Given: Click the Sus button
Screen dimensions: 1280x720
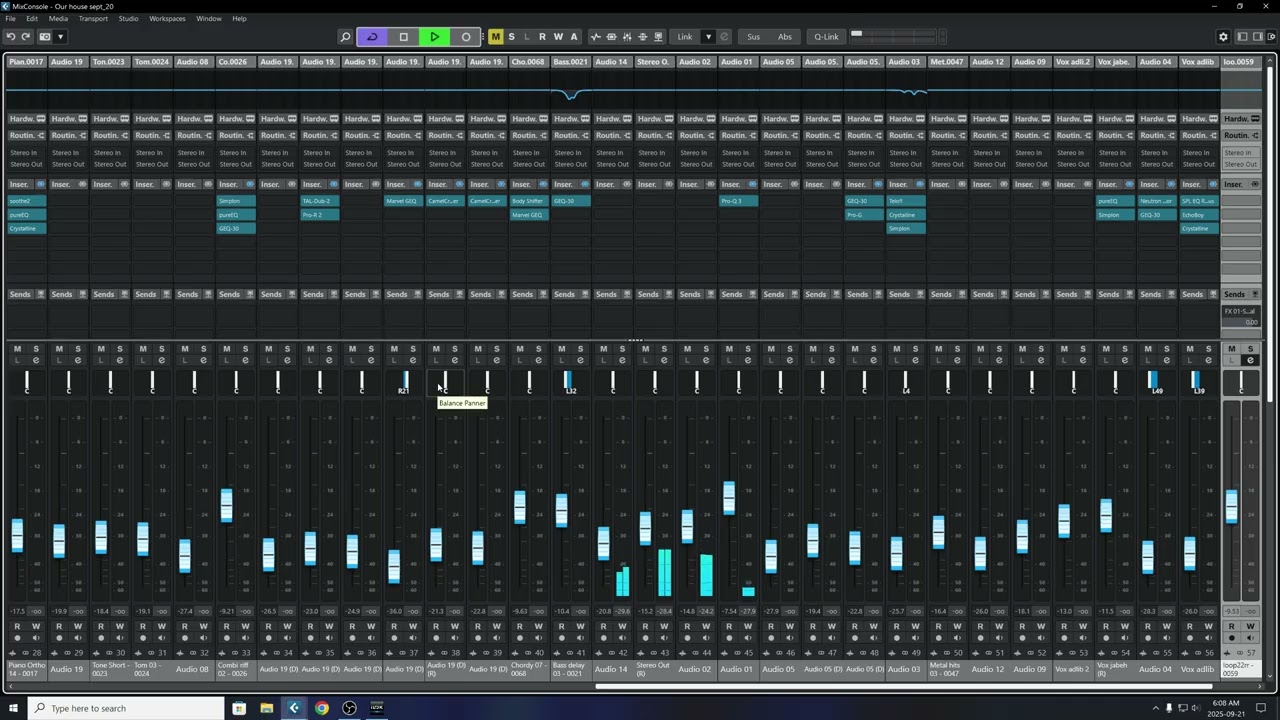Looking at the screenshot, I should pyautogui.click(x=754, y=37).
